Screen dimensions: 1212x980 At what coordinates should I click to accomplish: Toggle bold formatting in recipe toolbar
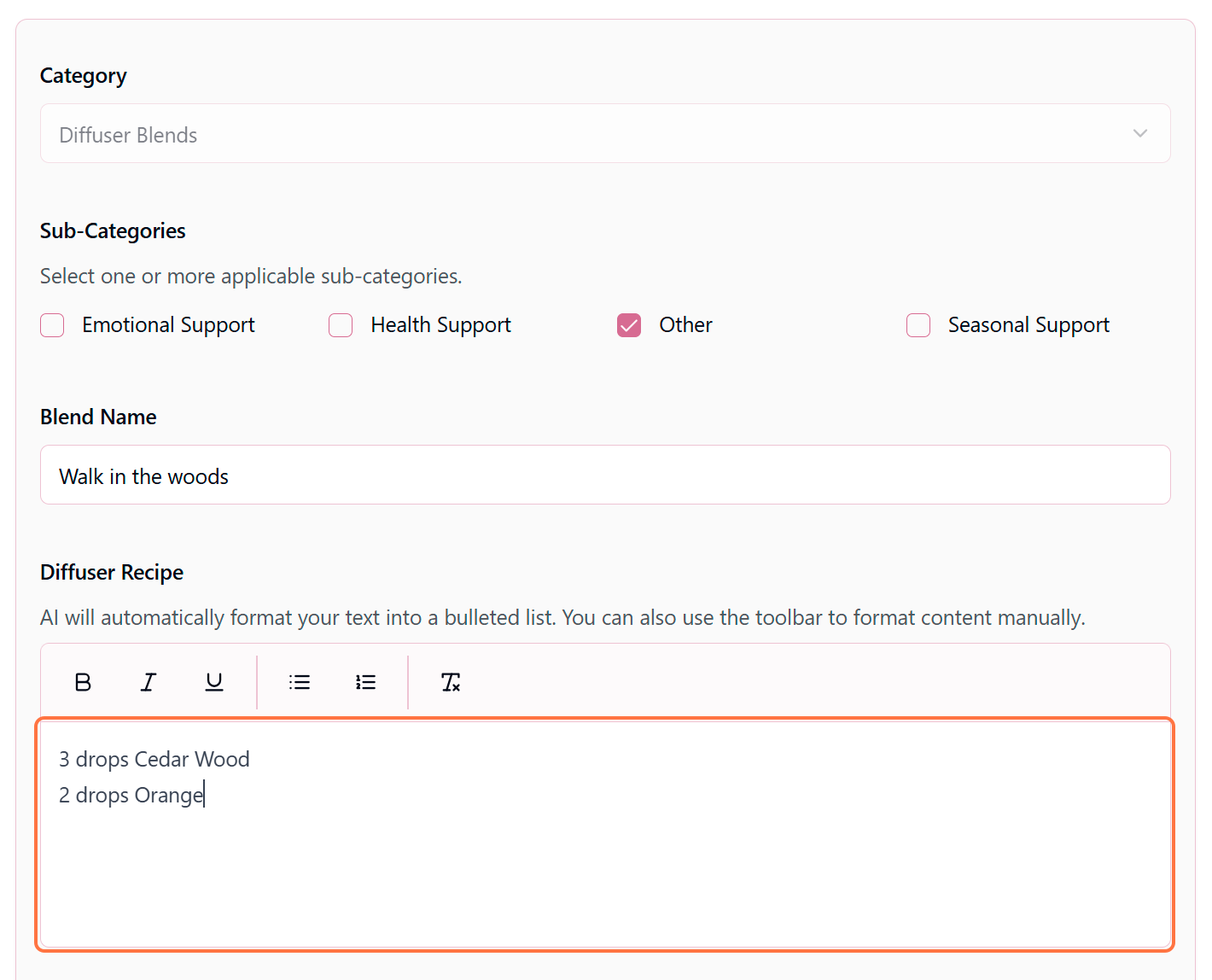point(83,682)
